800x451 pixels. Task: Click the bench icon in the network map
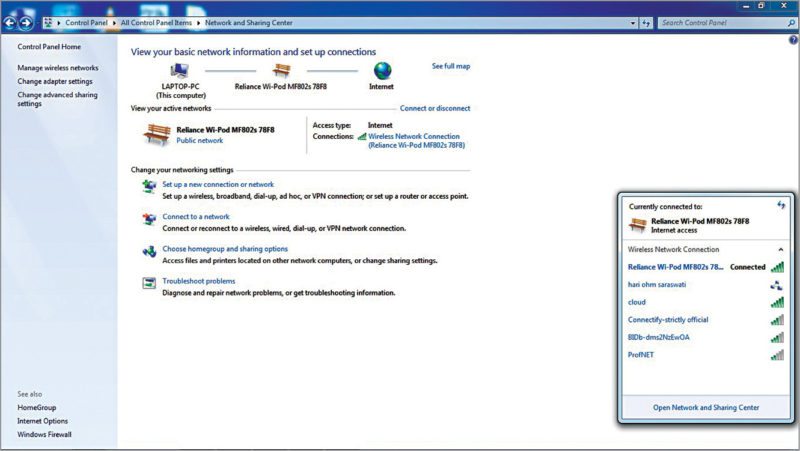coord(281,70)
